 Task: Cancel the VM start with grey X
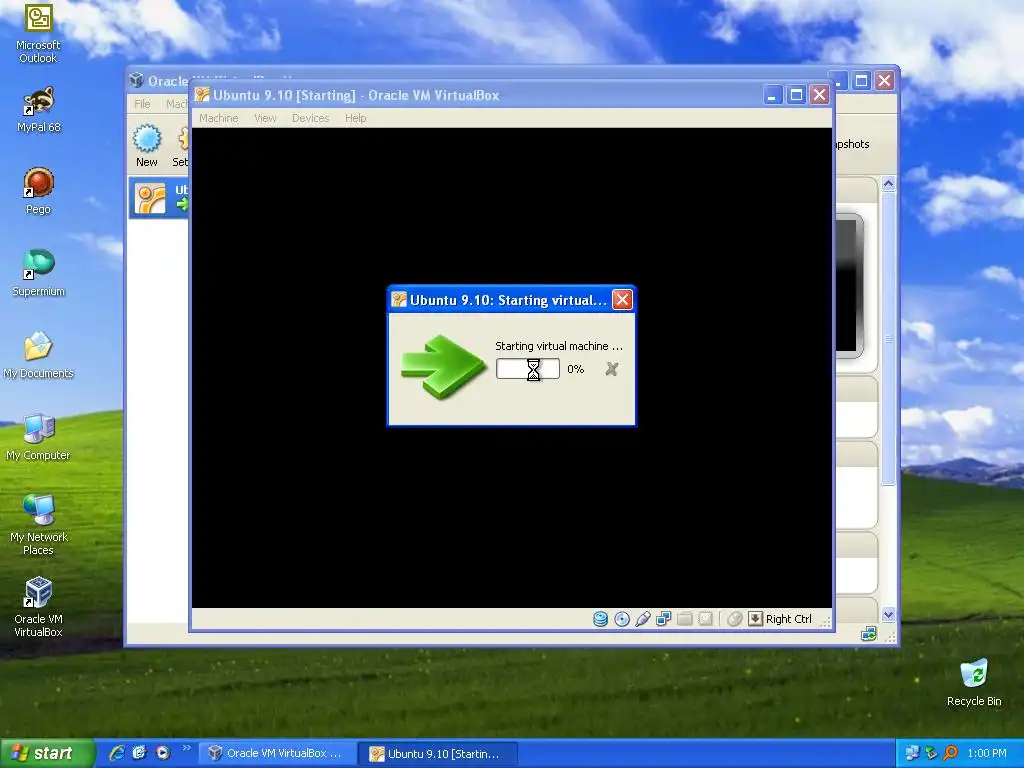(x=611, y=369)
